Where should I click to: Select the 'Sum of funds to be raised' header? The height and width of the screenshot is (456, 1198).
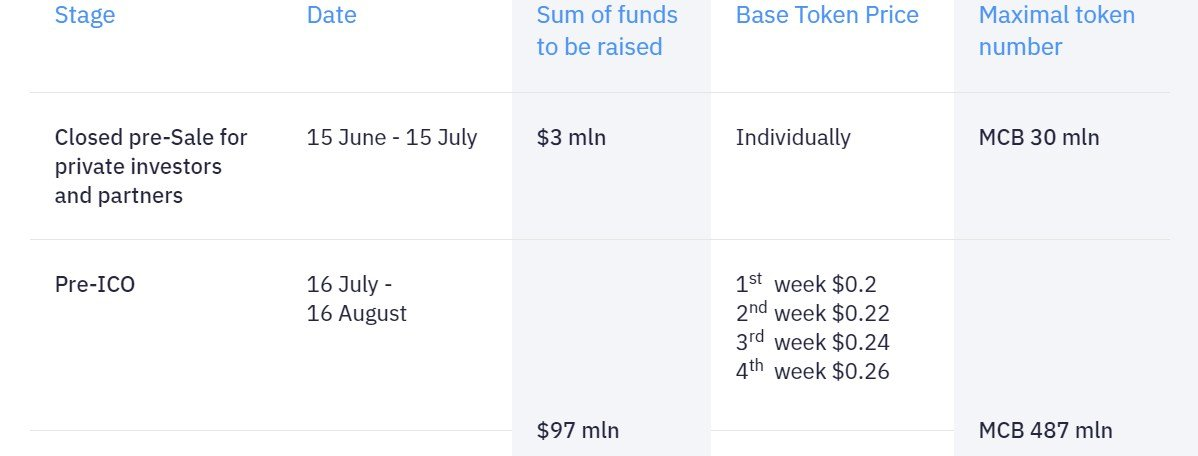[607, 31]
